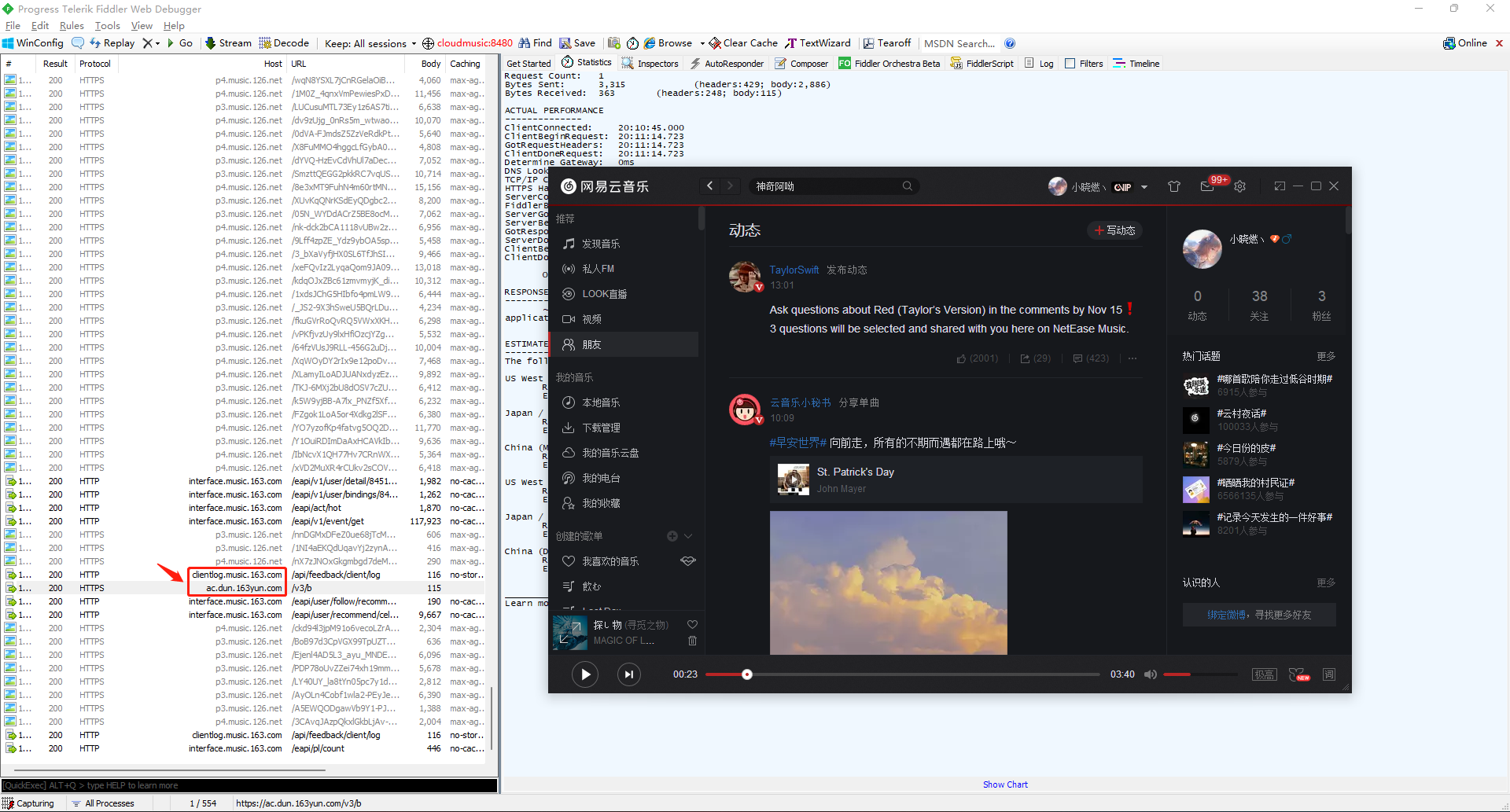The width and height of the screenshot is (1510, 812).
Task: Switch to the Inspectors tab
Action: [650, 64]
